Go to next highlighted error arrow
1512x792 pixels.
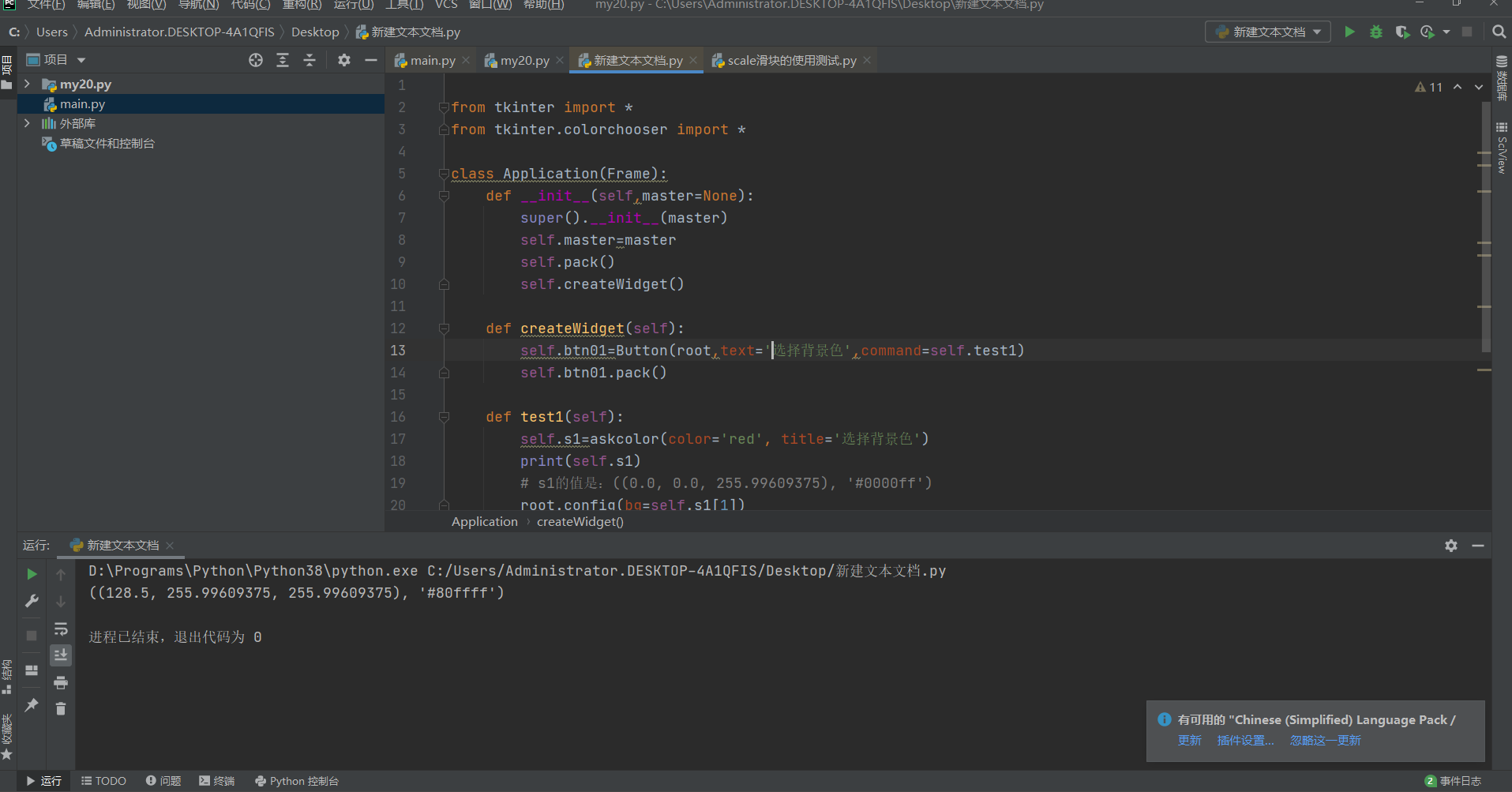[1479, 88]
